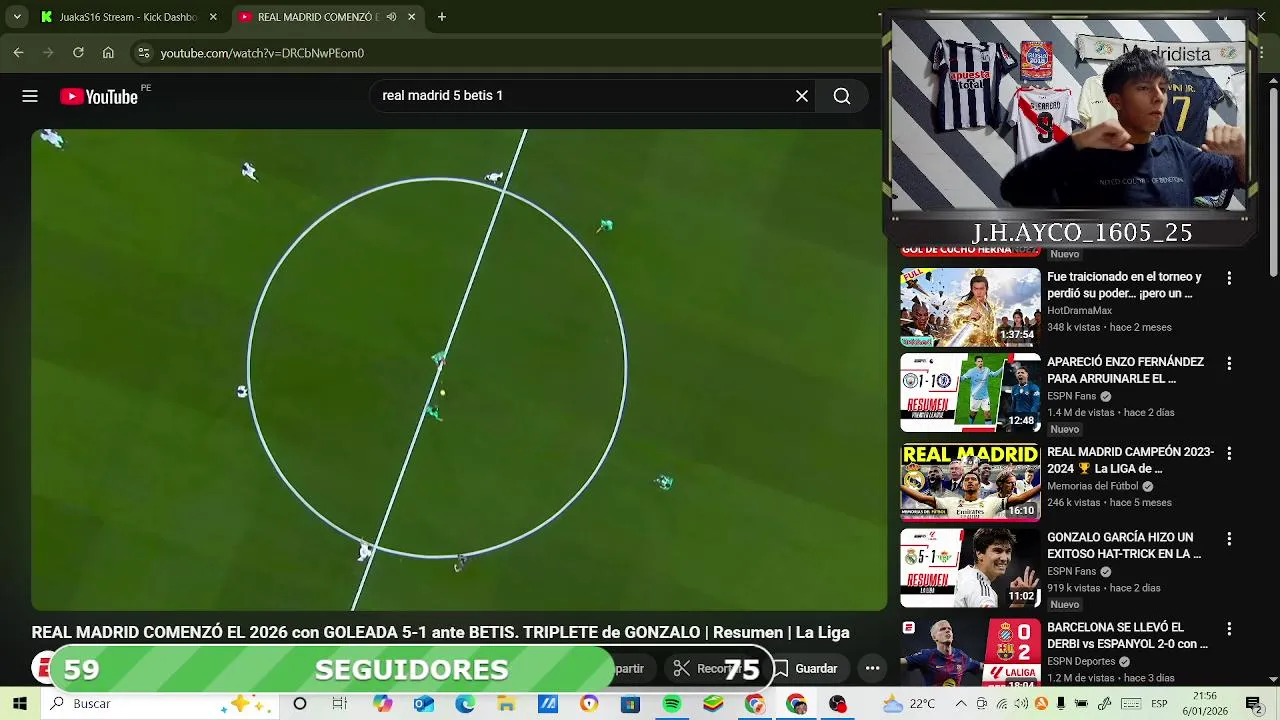Go back using the browser back arrow

click(18, 53)
